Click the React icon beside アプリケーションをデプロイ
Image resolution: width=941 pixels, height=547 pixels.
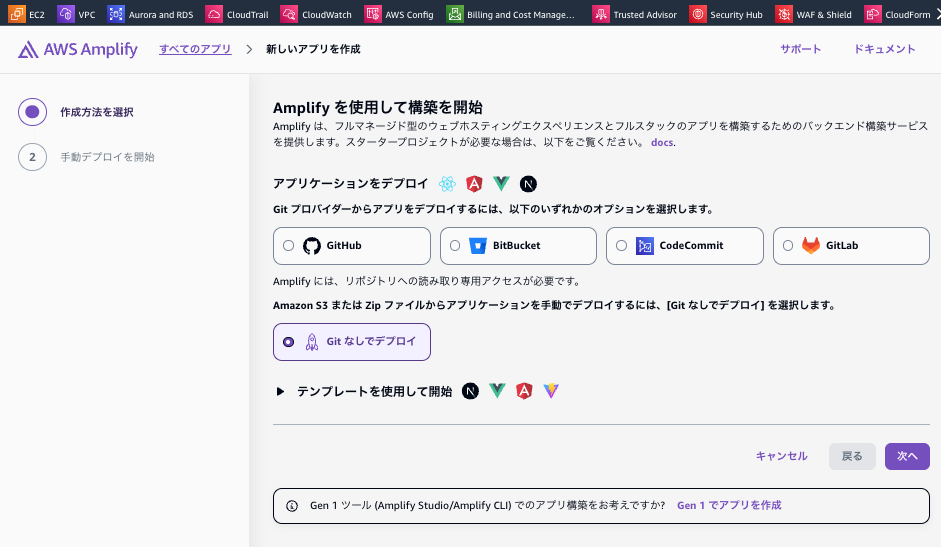click(447, 184)
